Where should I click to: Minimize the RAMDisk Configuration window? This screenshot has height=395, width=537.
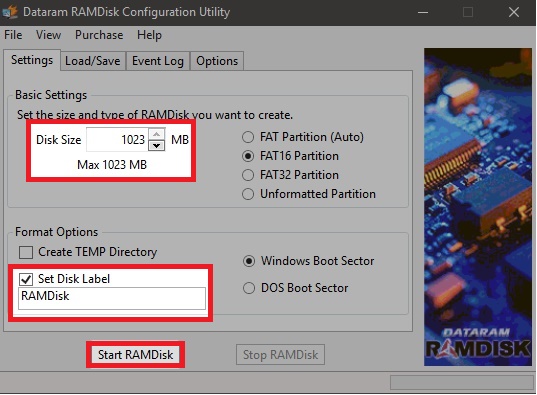coord(423,12)
